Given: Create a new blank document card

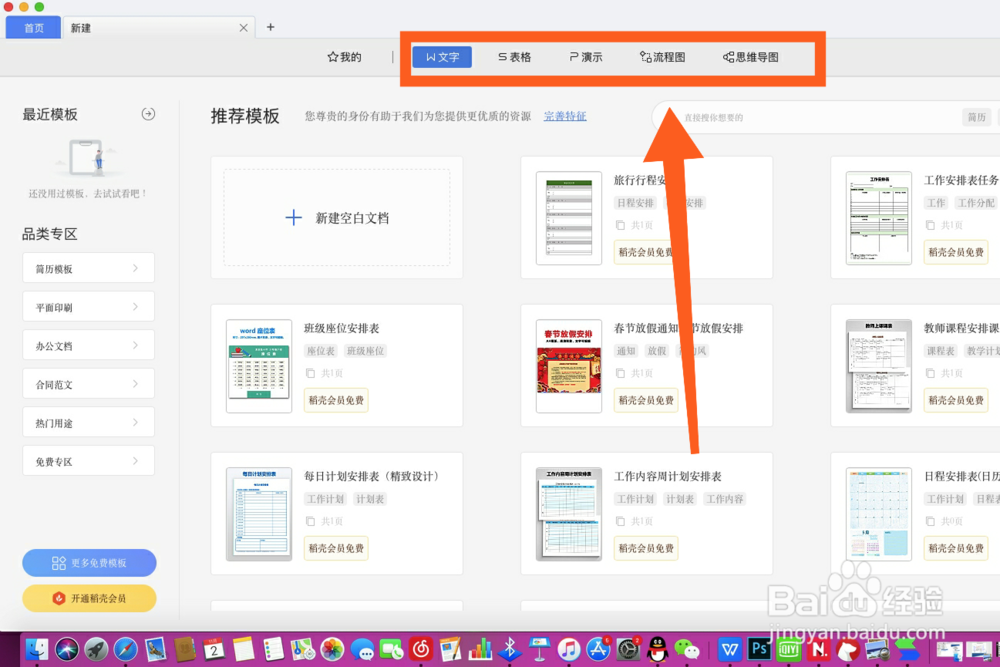Looking at the screenshot, I should tap(337, 217).
